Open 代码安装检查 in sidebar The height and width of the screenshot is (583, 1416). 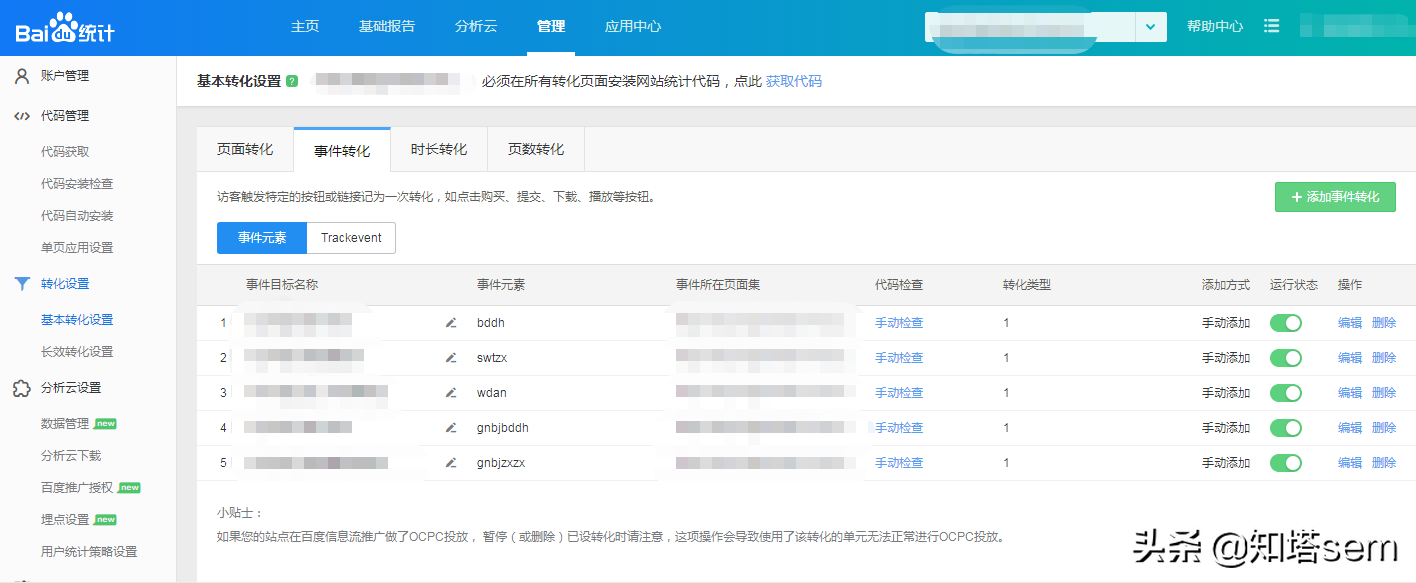(77, 184)
